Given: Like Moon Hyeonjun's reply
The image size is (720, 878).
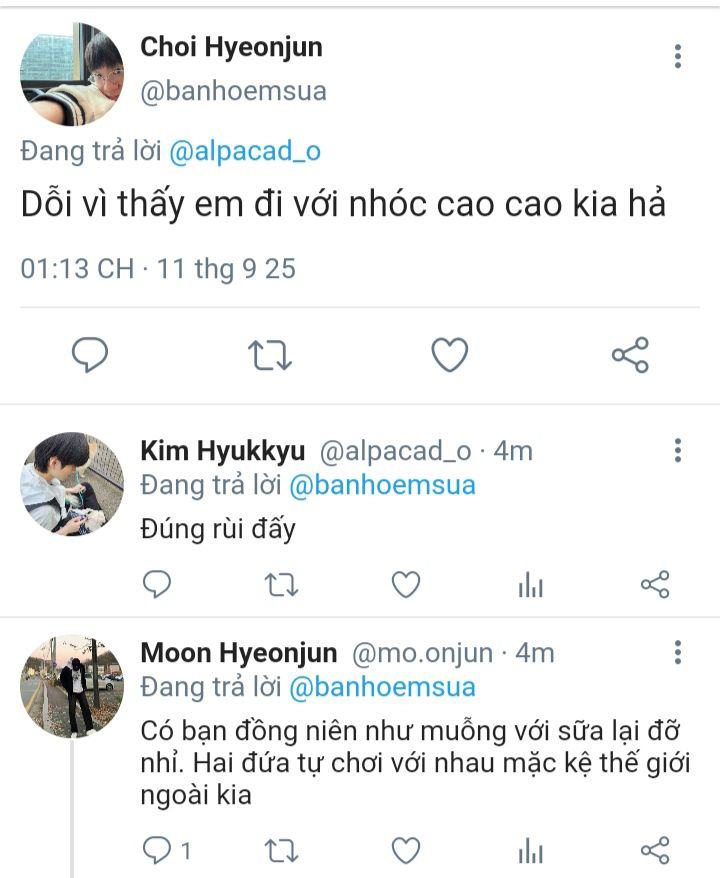Looking at the screenshot, I should [405, 851].
